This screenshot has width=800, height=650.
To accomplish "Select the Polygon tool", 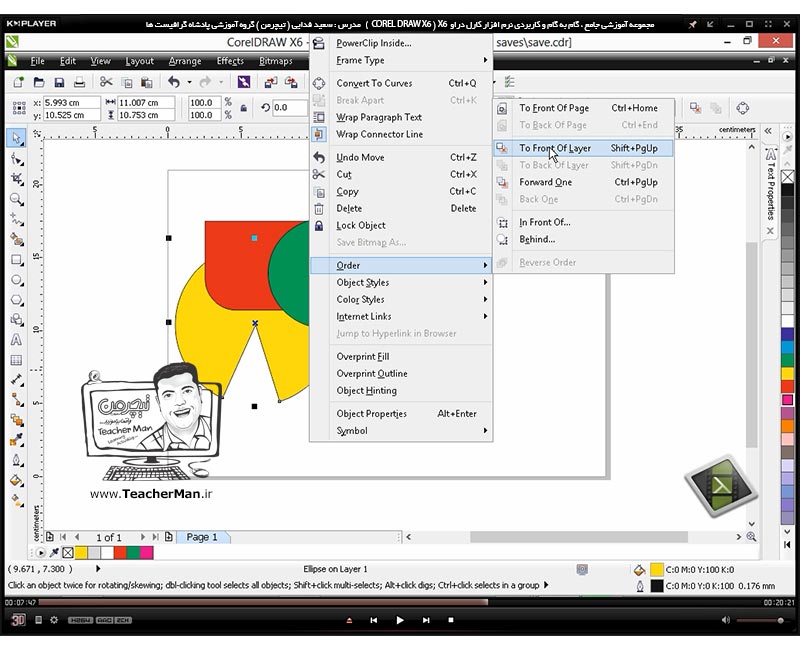I will click(x=16, y=300).
